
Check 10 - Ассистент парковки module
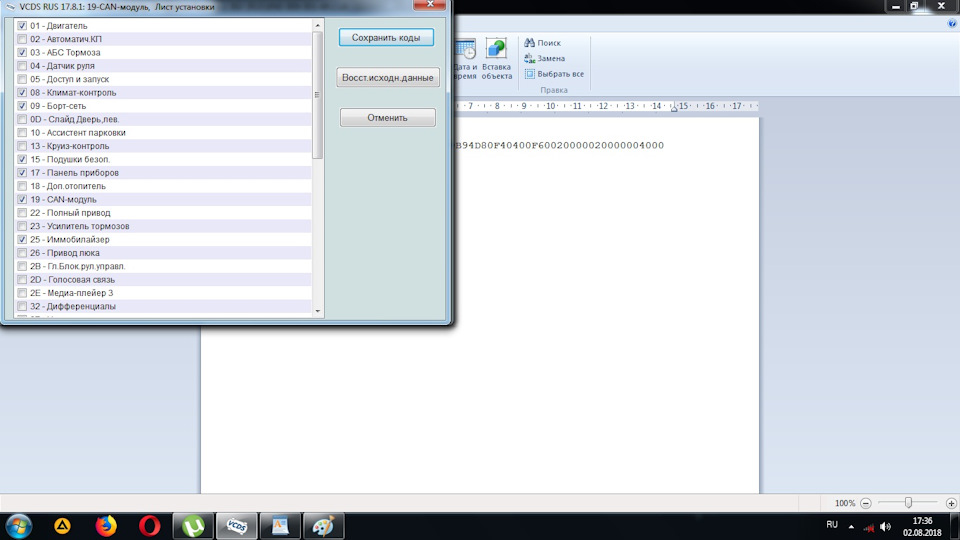pyautogui.click(x=22, y=133)
